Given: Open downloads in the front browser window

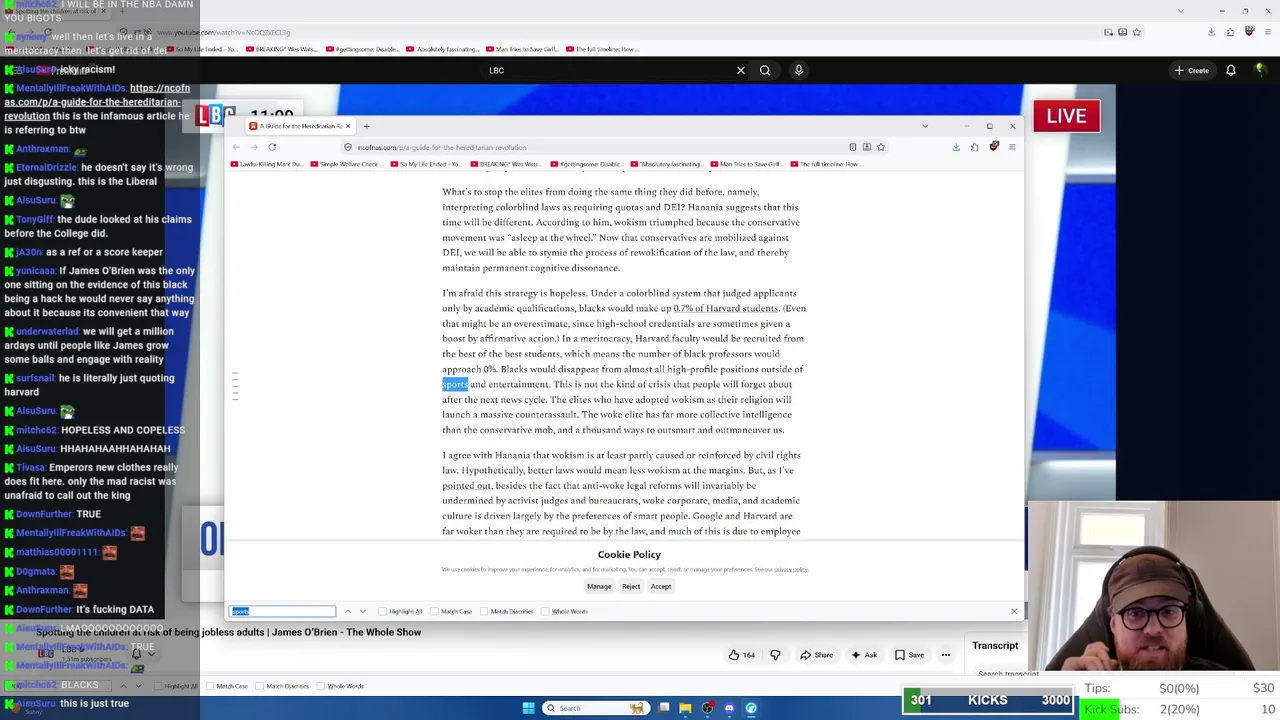Looking at the screenshot, I should (x=956, y=147).
